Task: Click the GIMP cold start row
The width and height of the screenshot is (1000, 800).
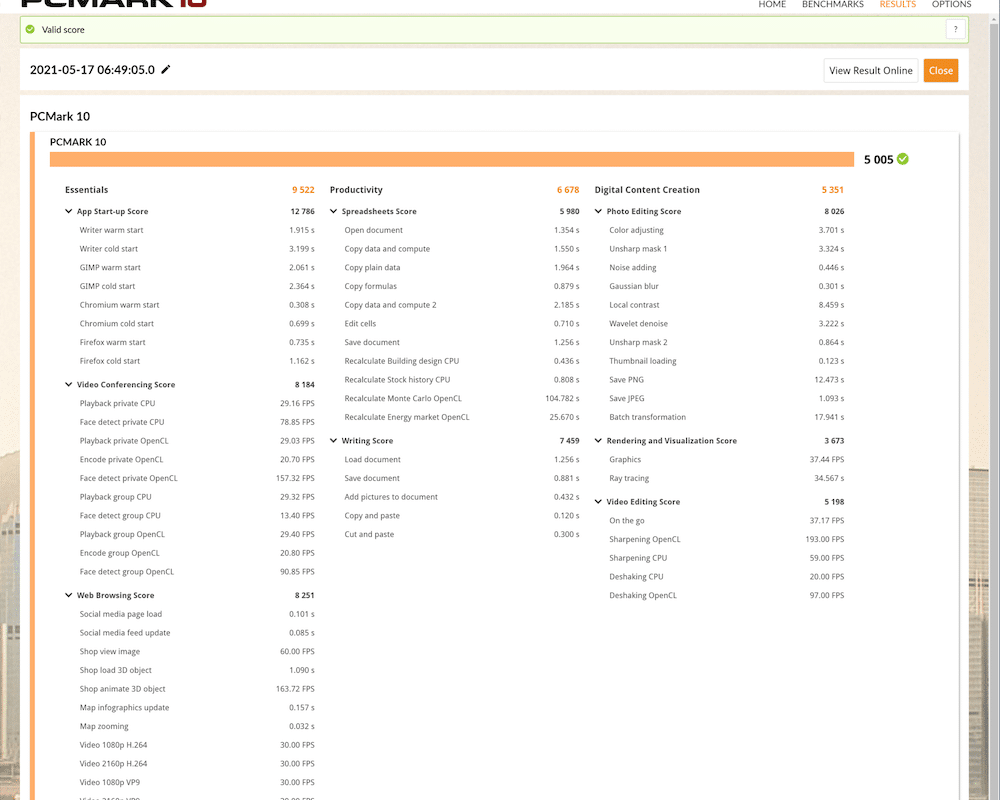Action: tap(197, 286)
